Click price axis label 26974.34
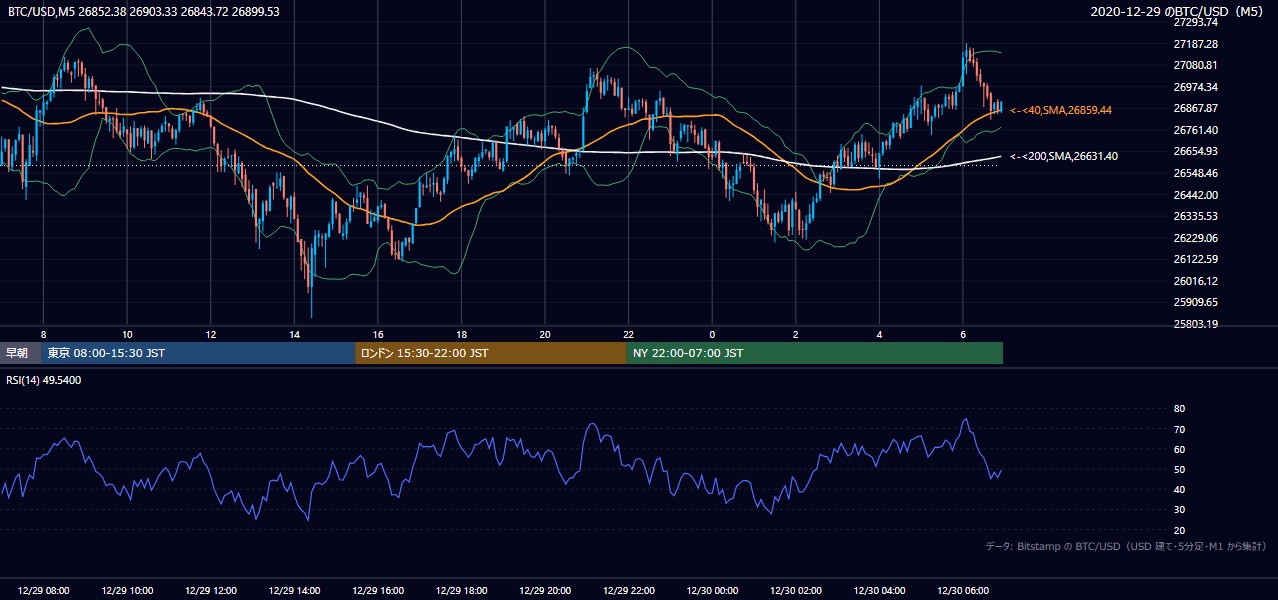This screenshot has height=600, width=1278. coord(1195,87)
